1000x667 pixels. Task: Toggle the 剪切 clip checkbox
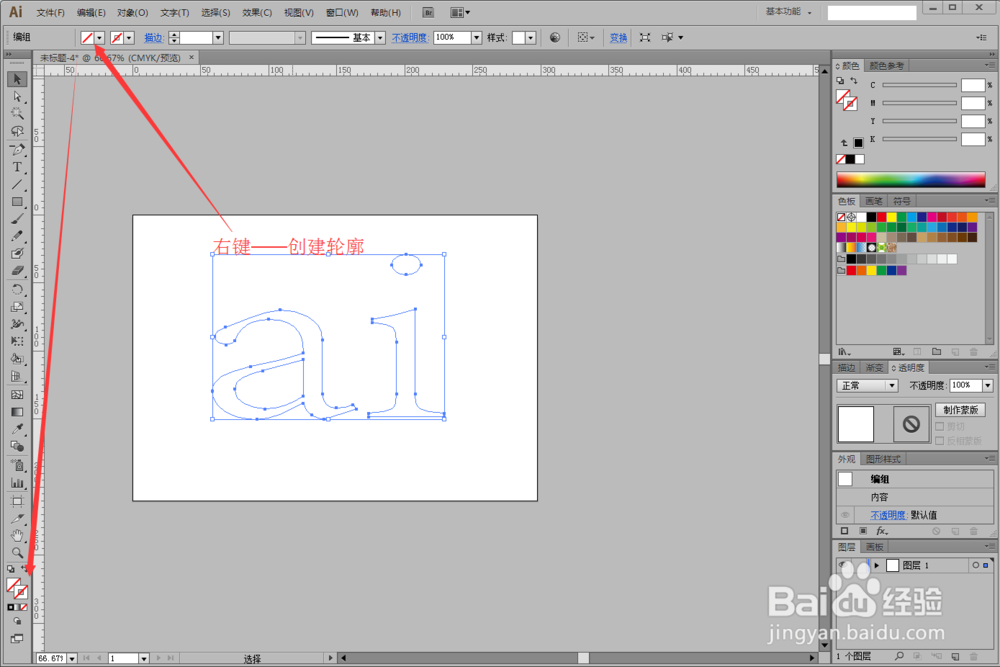coord(939,427)
